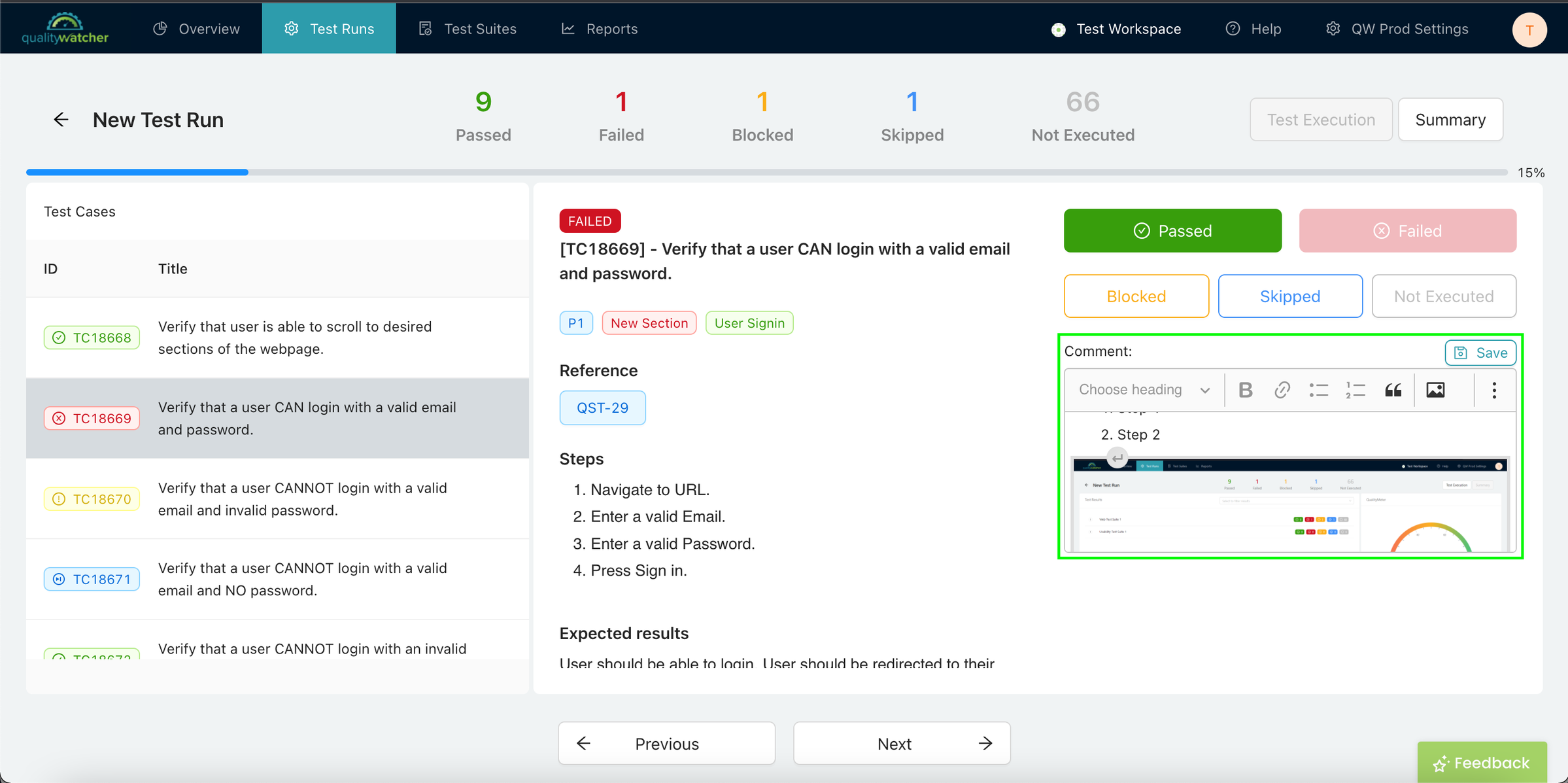Open the Choose heading dropdown

tap(1145, 389)
